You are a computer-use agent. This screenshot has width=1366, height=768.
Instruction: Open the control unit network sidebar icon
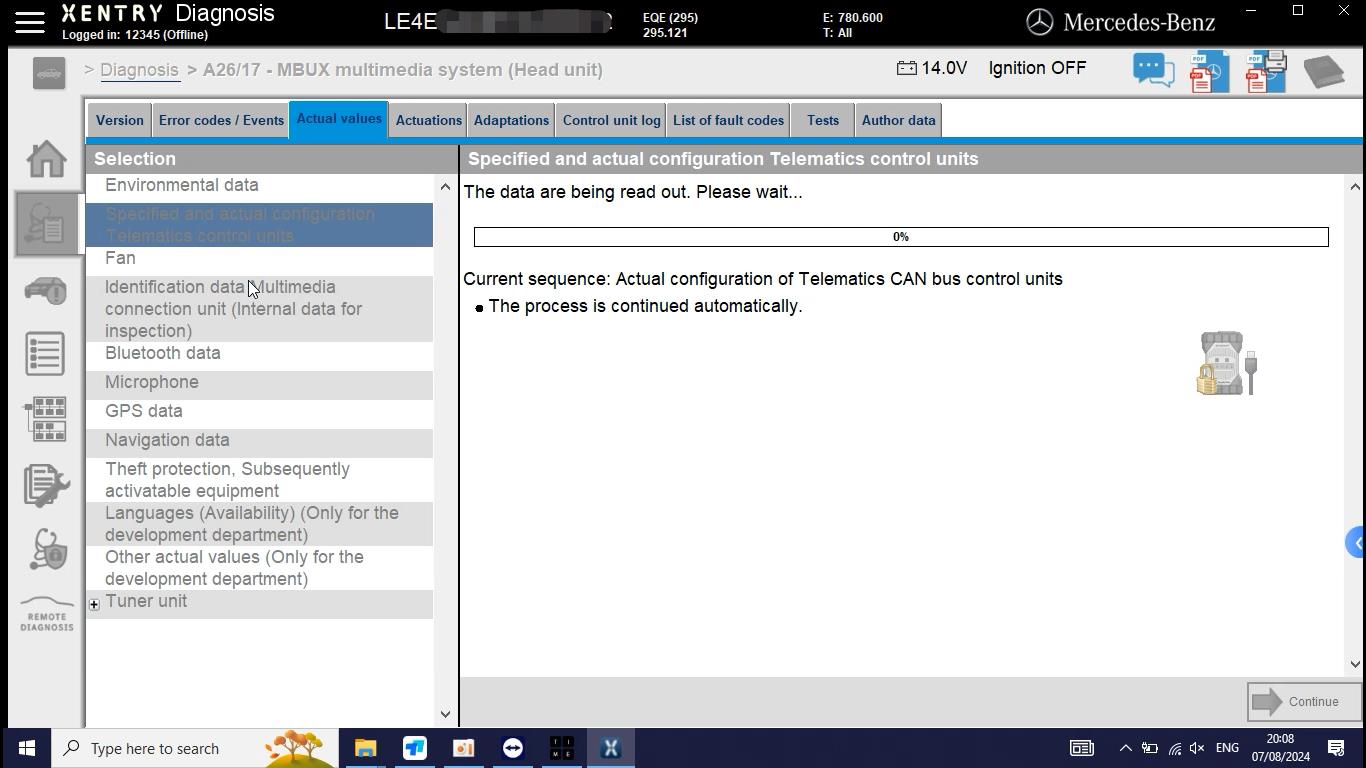coord(46,419)
